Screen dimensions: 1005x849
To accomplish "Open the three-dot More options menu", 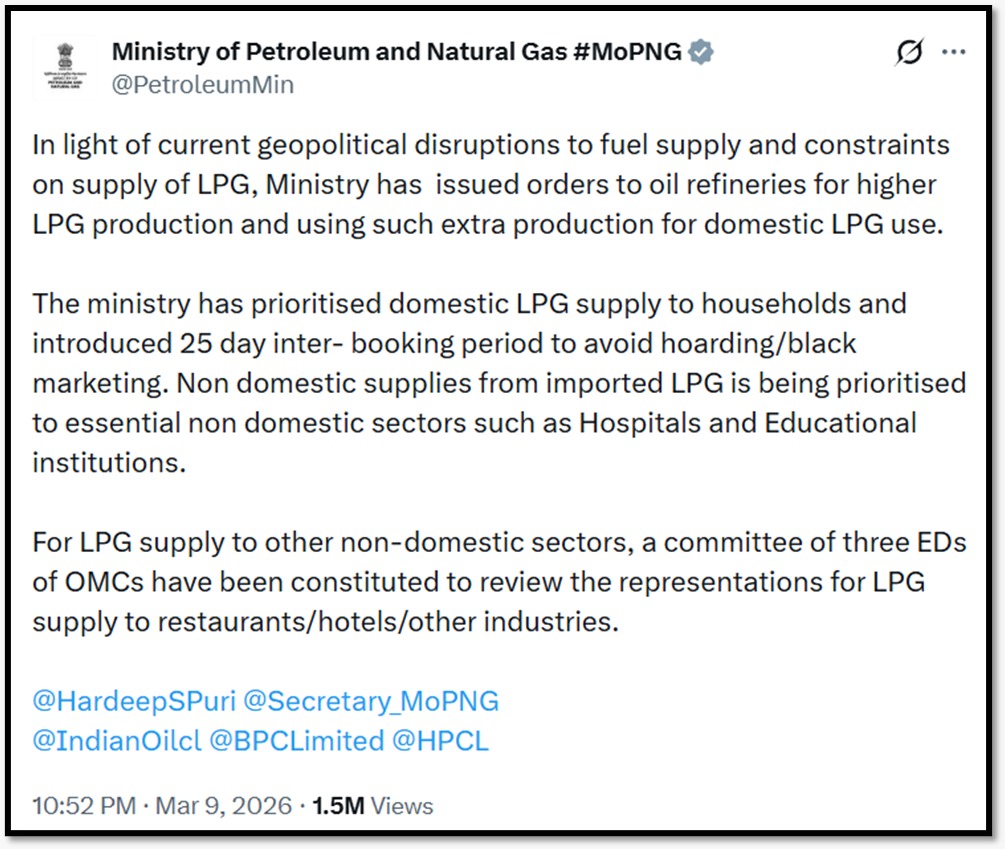I will click(955, 53).
